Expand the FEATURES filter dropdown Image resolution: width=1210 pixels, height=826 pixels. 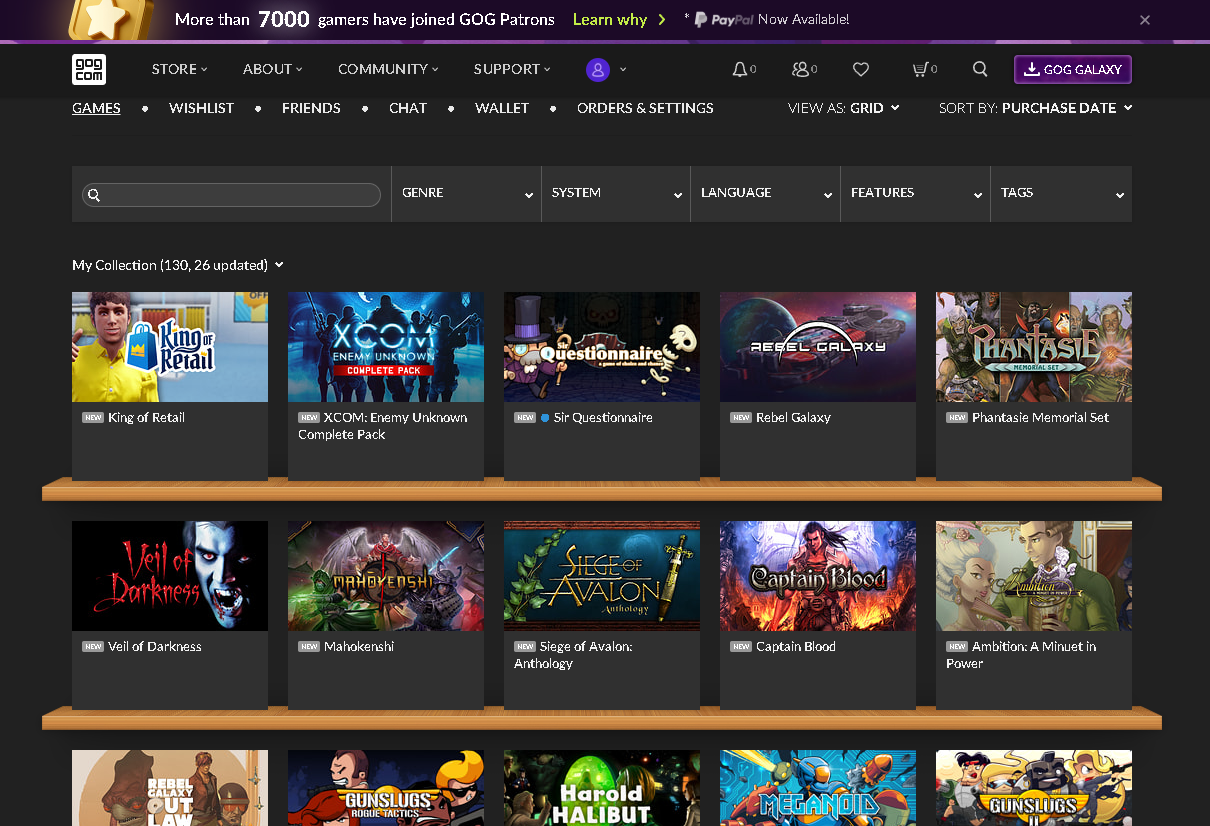click(916, 193)
